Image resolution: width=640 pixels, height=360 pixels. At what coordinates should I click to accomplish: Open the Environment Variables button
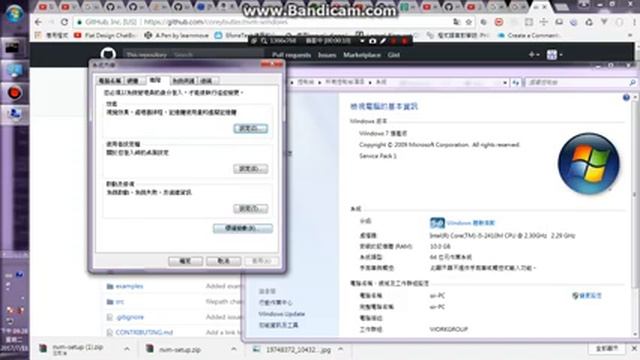[x=243, y=228]
